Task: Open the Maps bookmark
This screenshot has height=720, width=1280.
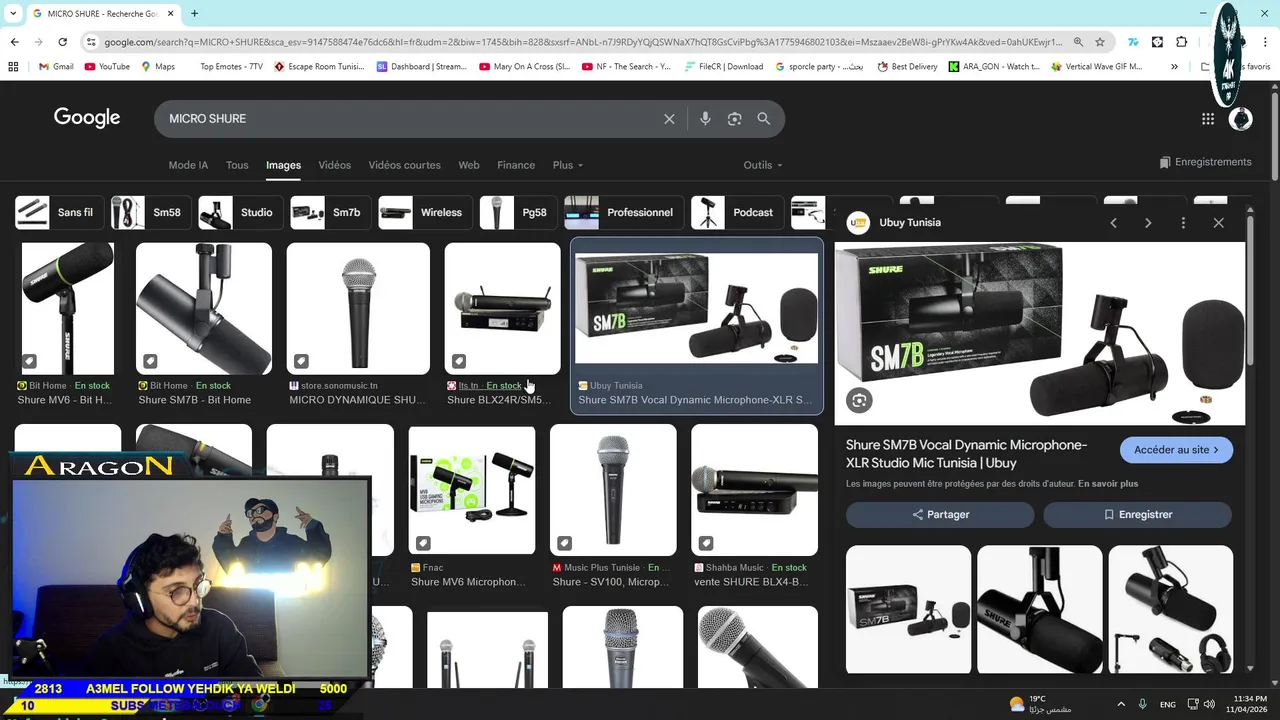Action: pos(158,67)
